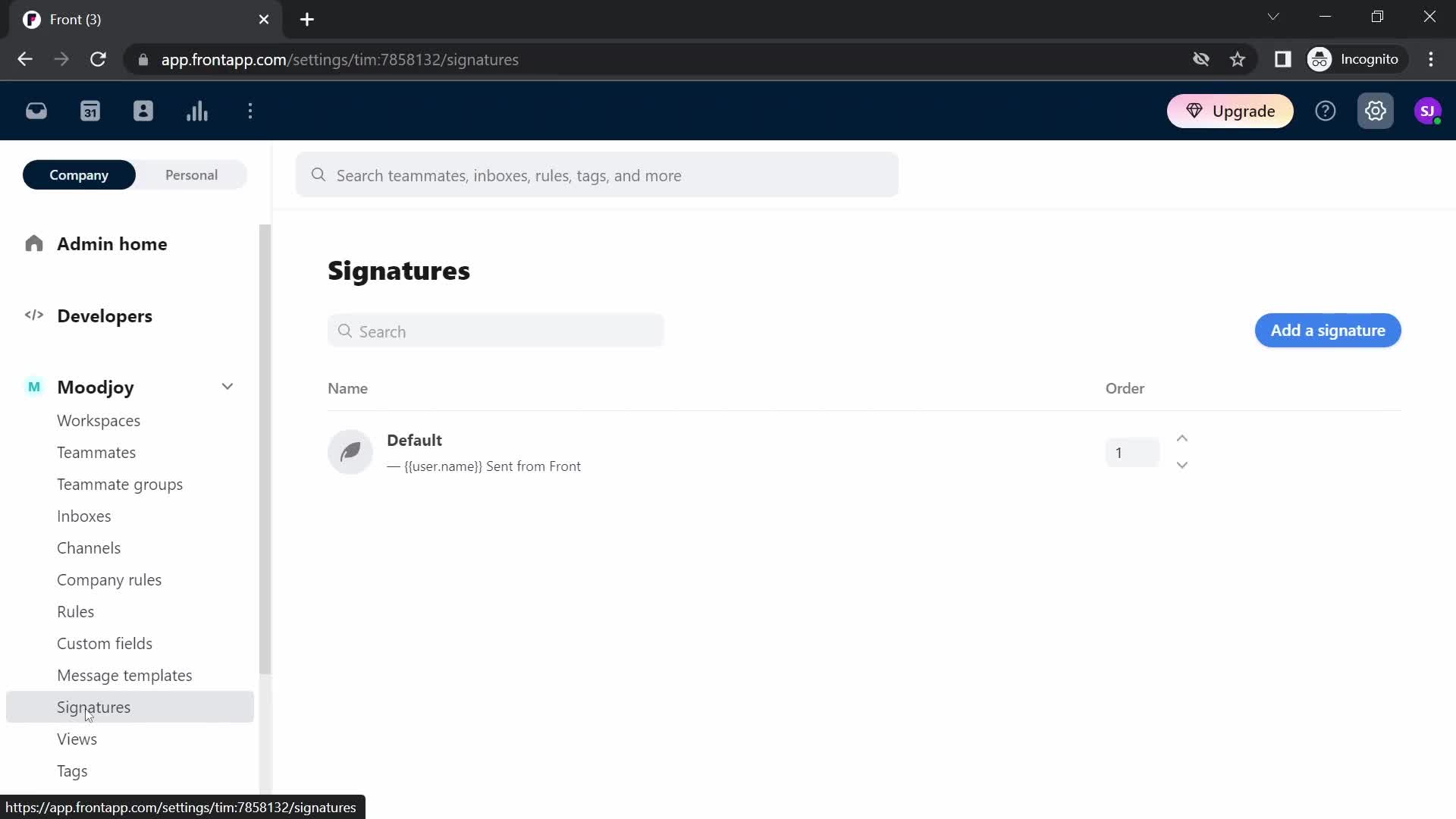The width and height of the screenshot is (1456, 819).
Task: Click the user avatar icon top right
Action: point(1428,111)
